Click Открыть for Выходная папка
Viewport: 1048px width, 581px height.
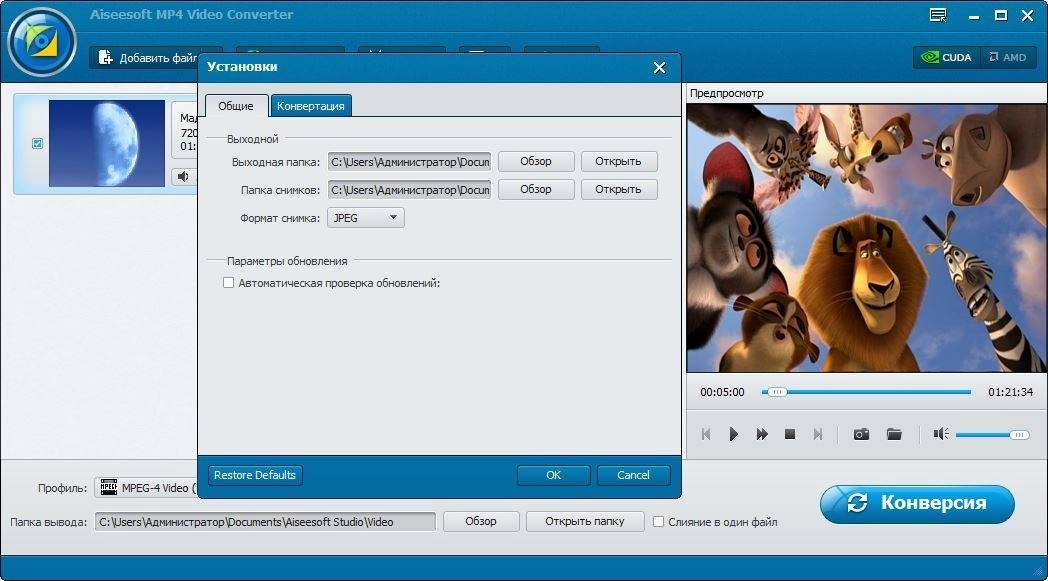coord(618,161)
